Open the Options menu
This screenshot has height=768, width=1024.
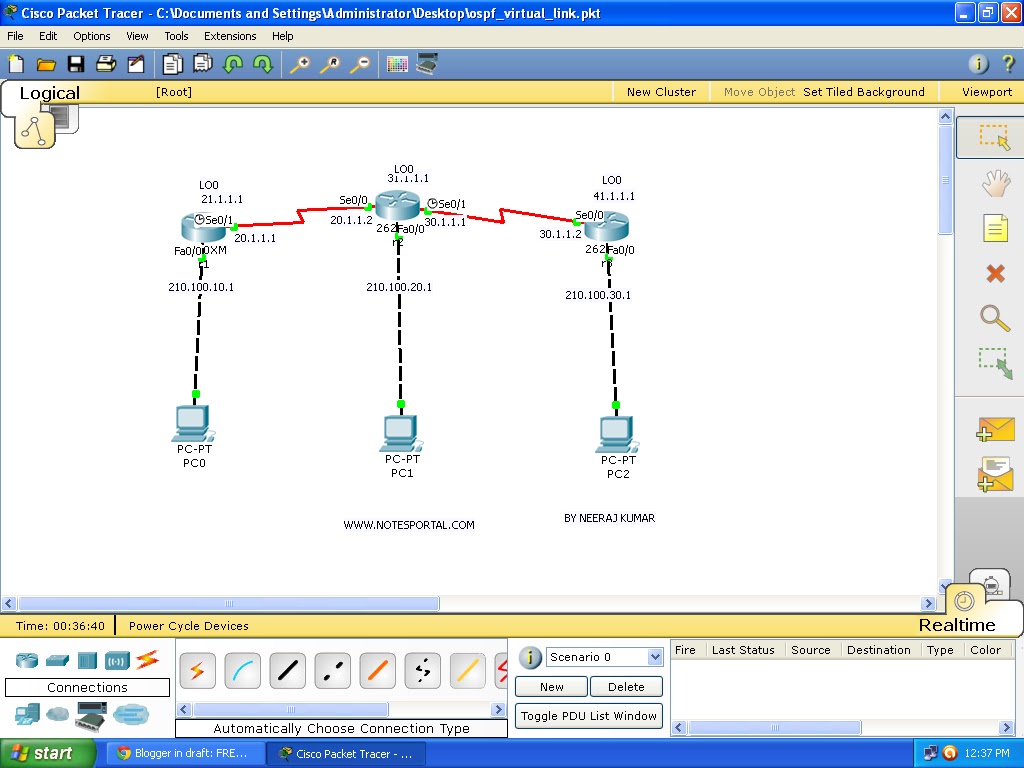[x=91, y=36]
